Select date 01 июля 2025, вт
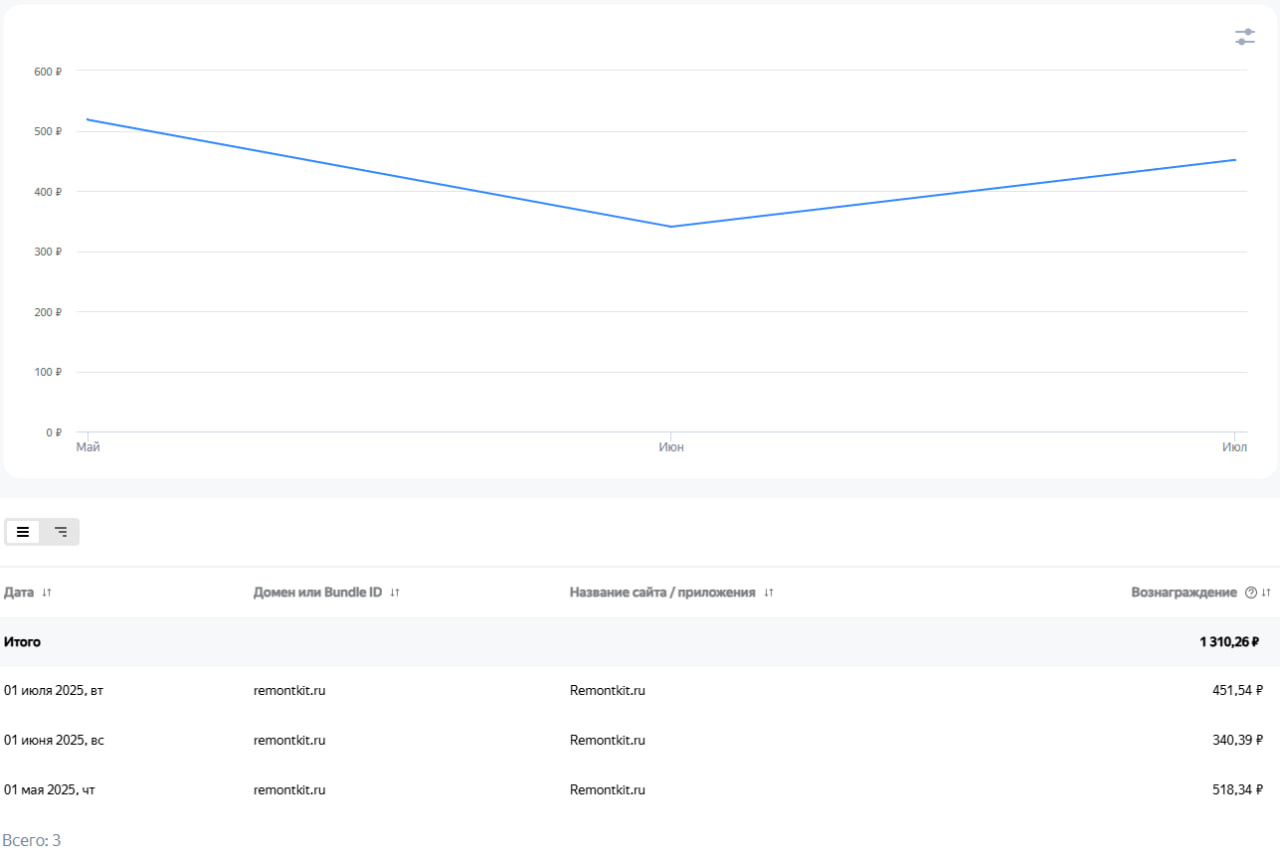Viewport: 1280px width, 860px height. [53, 690]
